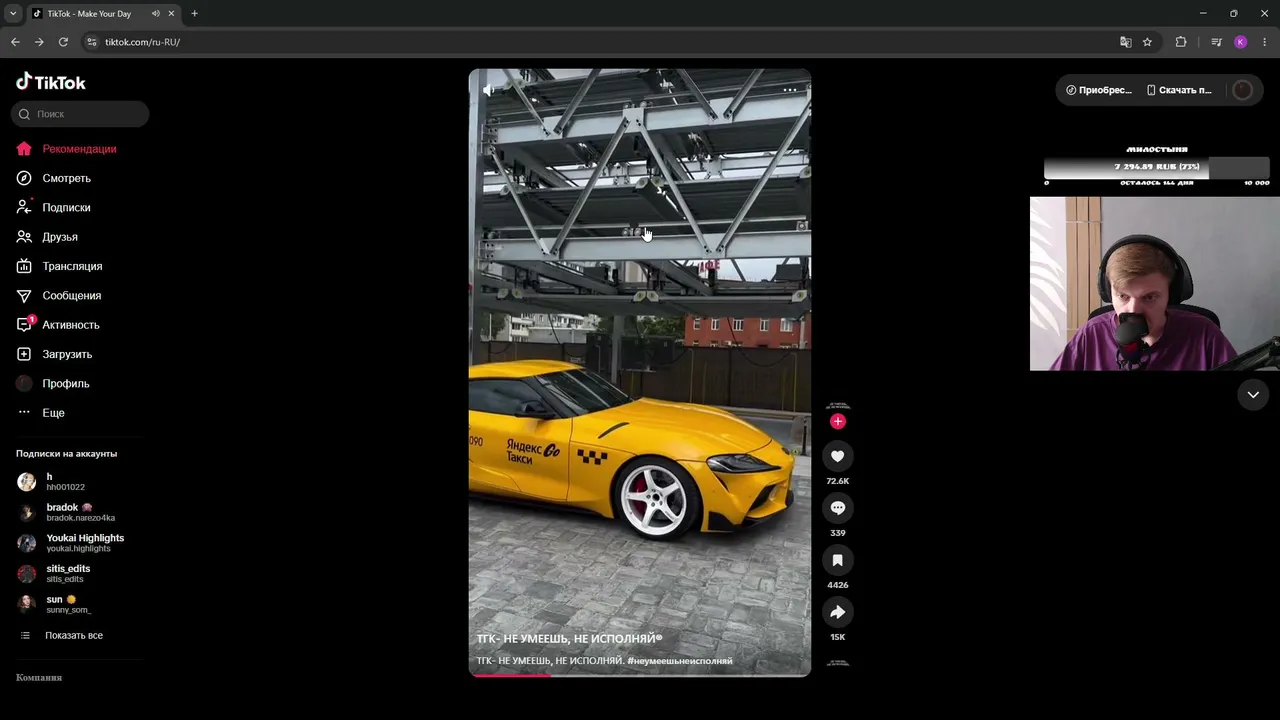Open the video author's avatar
The width and height of the screenshot is (1280, 720).
838,407
